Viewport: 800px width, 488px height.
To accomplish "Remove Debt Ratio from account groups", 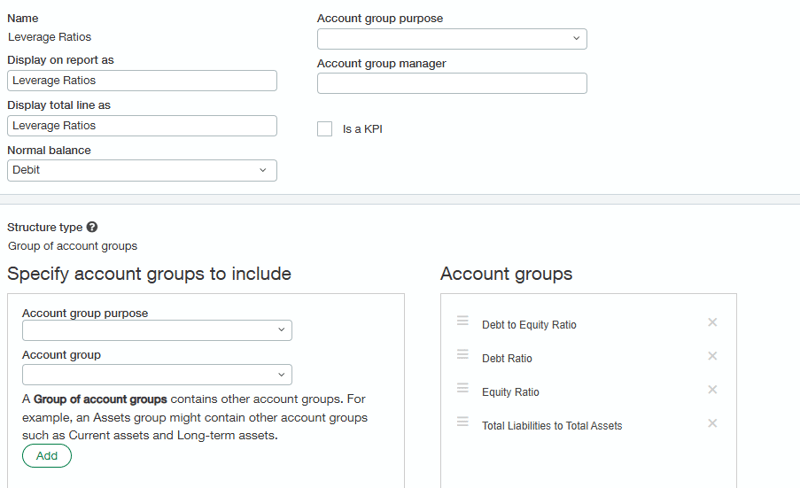I will pyautogui.click(x=712, y=356).
